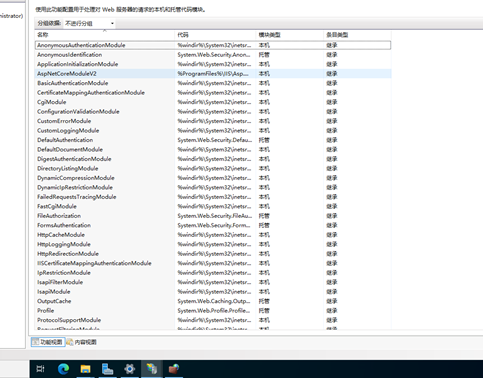Open File Explorer from taskbar

85,369
